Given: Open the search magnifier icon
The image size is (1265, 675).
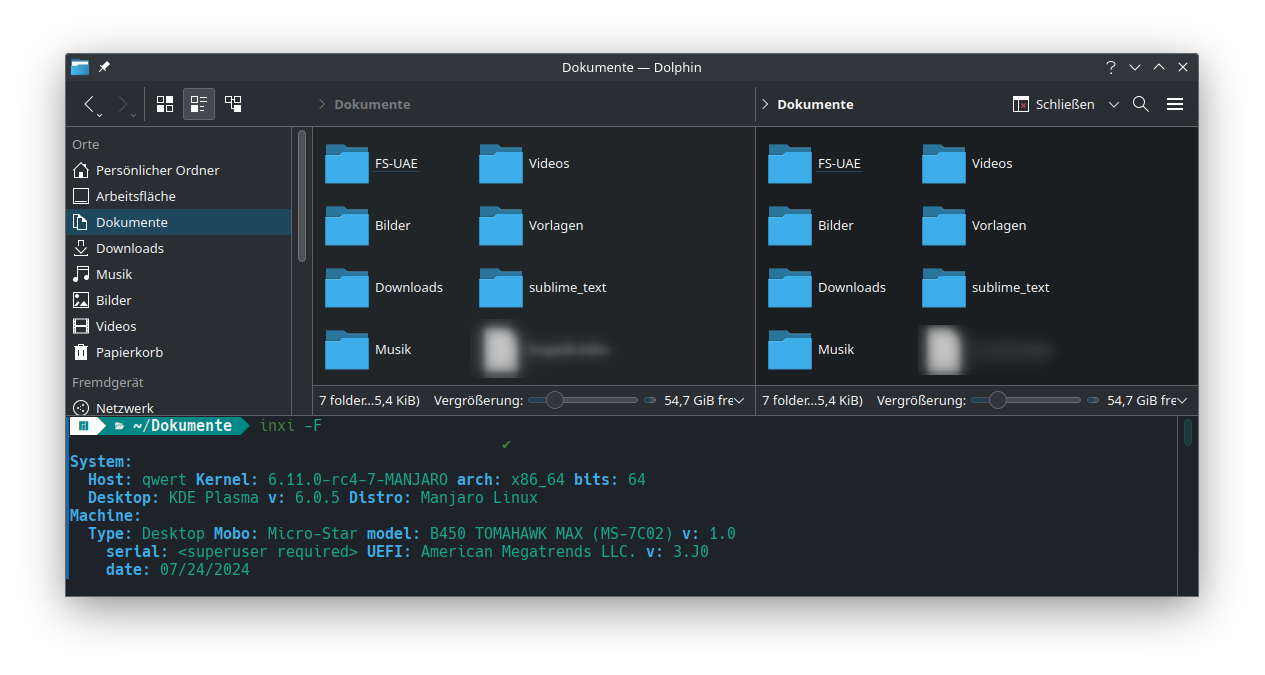Looking at the screenshot, I should [1141, 104].
